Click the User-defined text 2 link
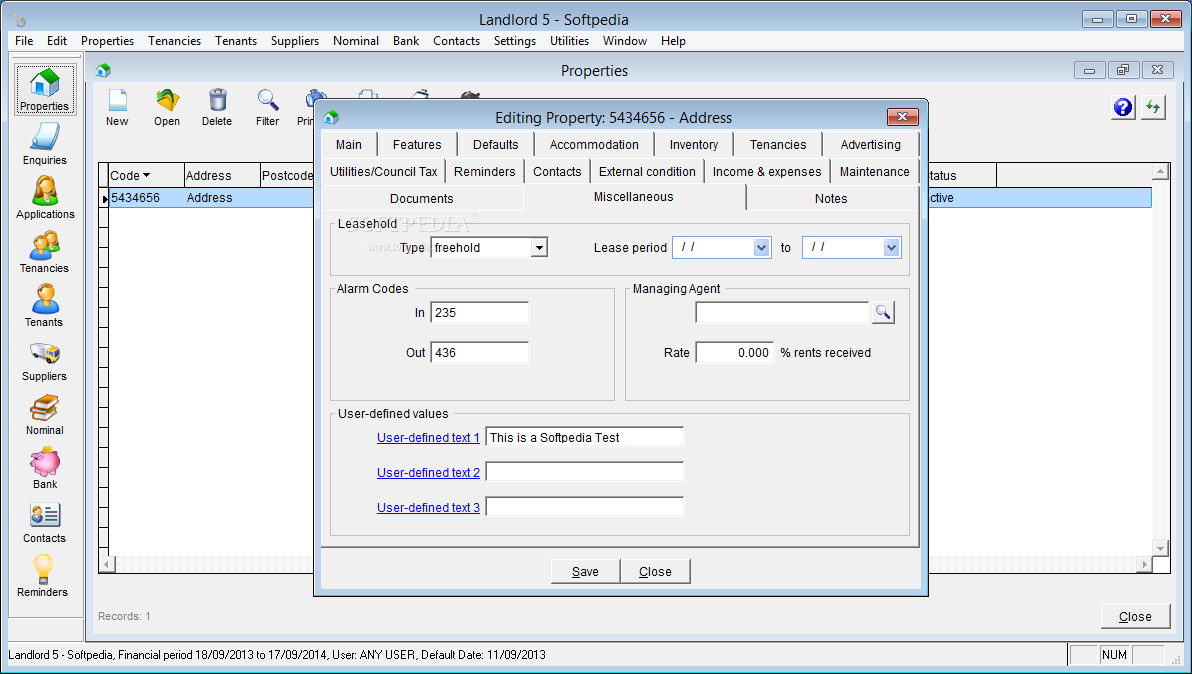The image size is (1192, 674). (428, 473)
